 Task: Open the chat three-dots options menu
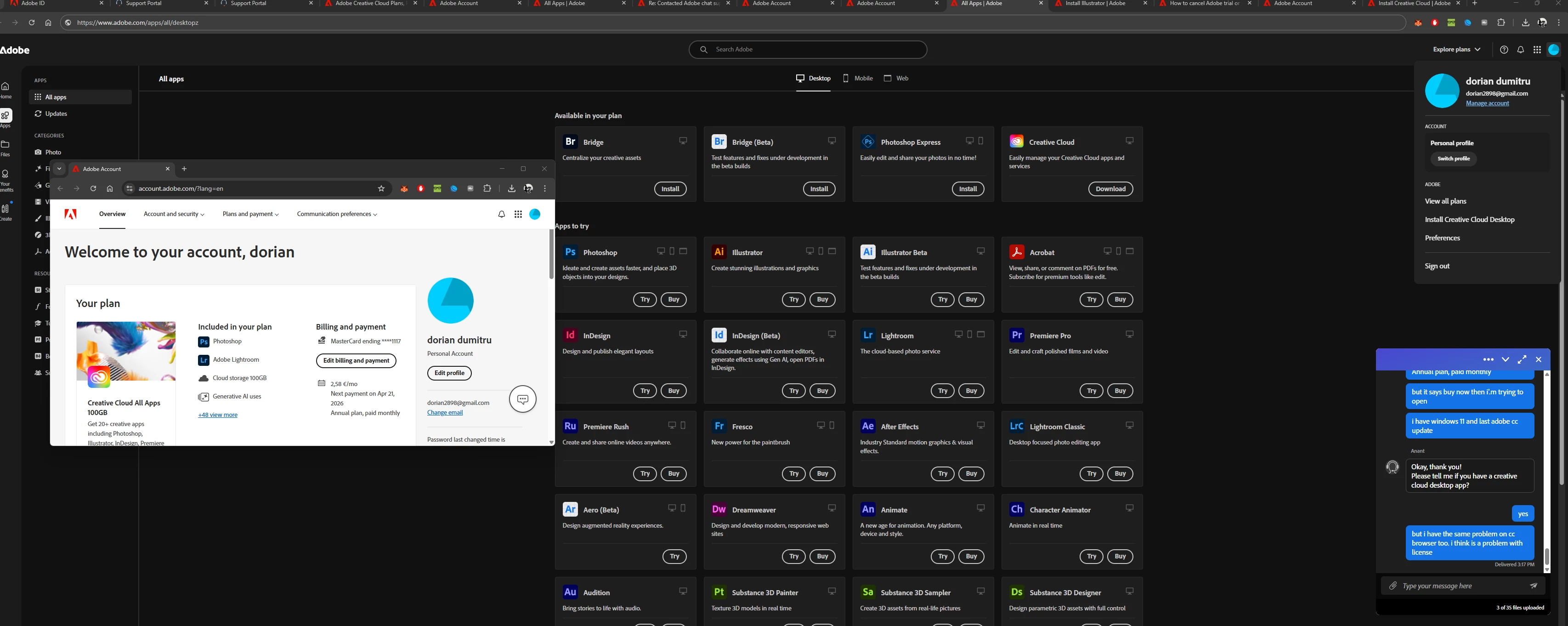tap(1488, 359)
